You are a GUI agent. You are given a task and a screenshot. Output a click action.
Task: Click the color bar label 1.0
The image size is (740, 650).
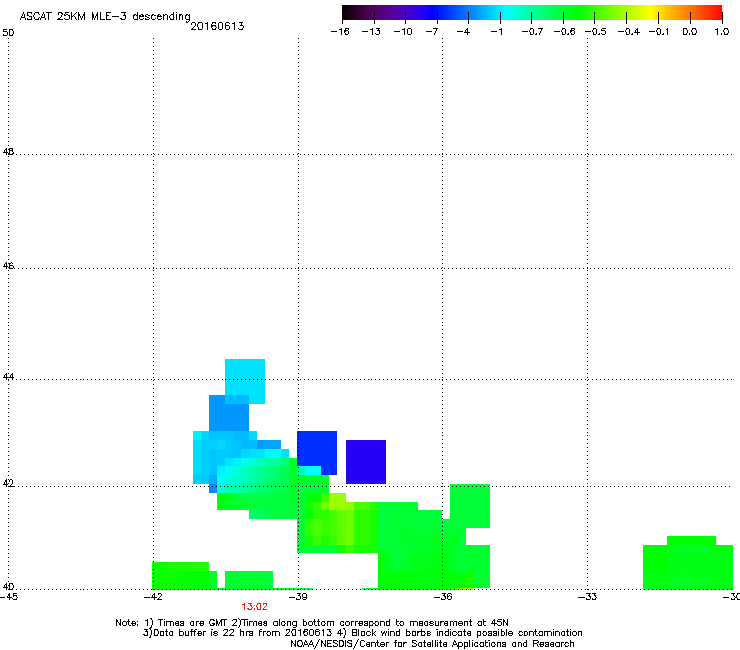722,32
